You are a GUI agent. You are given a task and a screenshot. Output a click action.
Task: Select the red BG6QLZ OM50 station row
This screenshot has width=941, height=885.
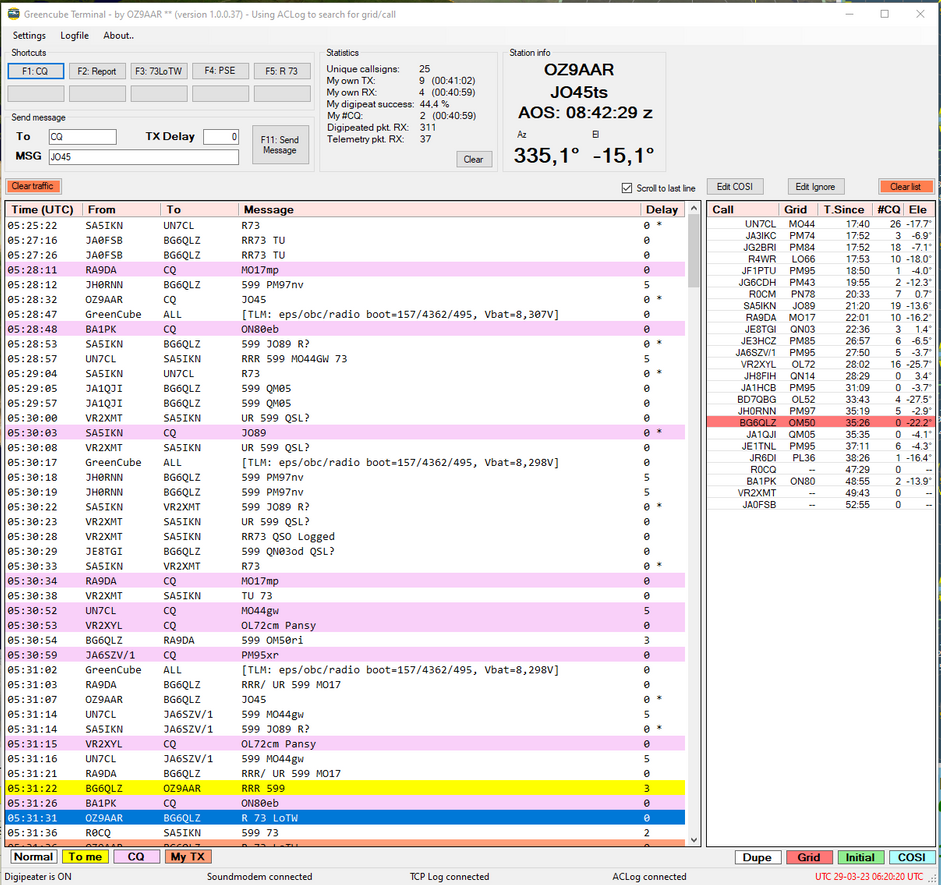pos(821,422)
